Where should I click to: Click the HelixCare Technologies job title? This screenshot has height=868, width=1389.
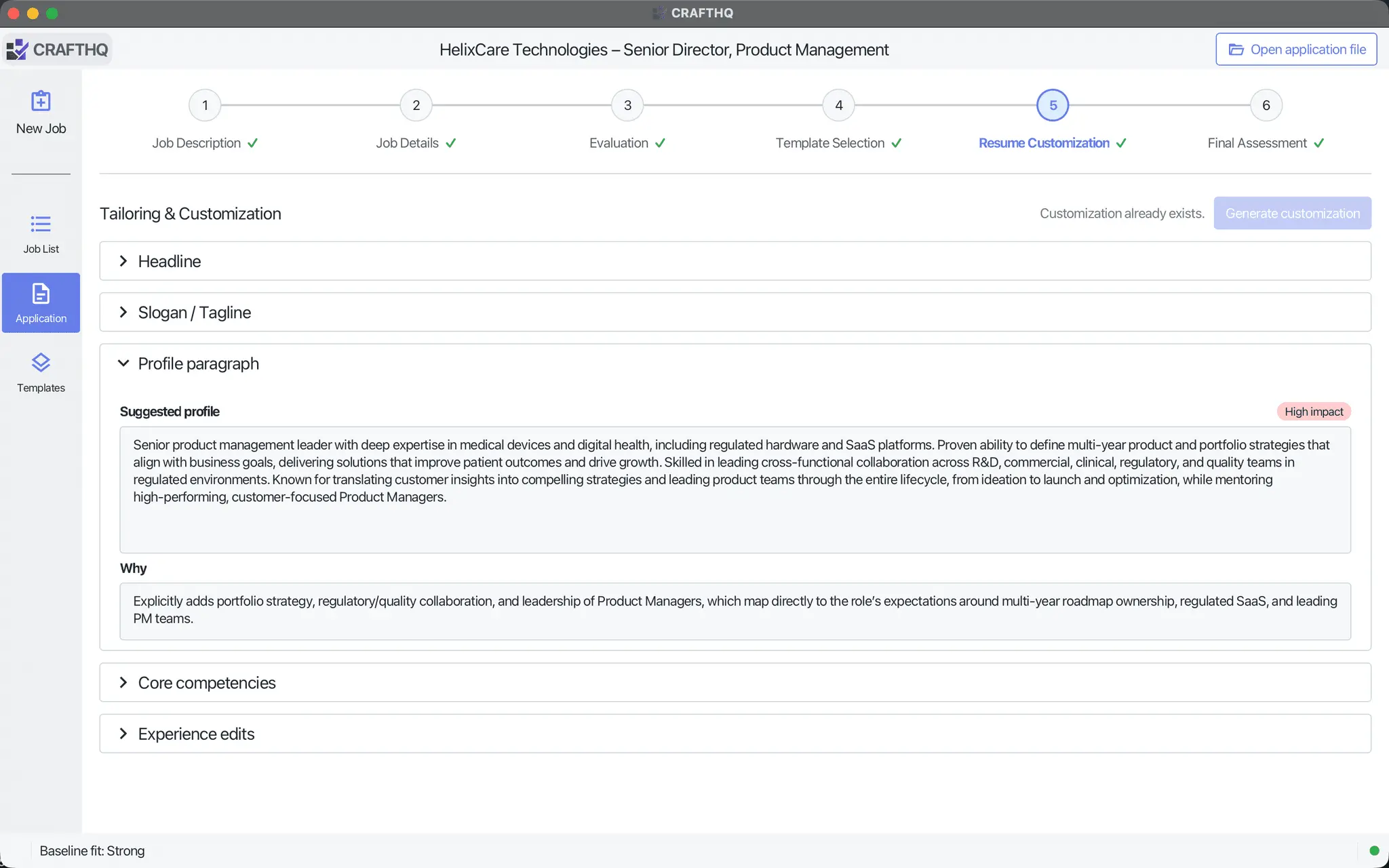(664, 50)
